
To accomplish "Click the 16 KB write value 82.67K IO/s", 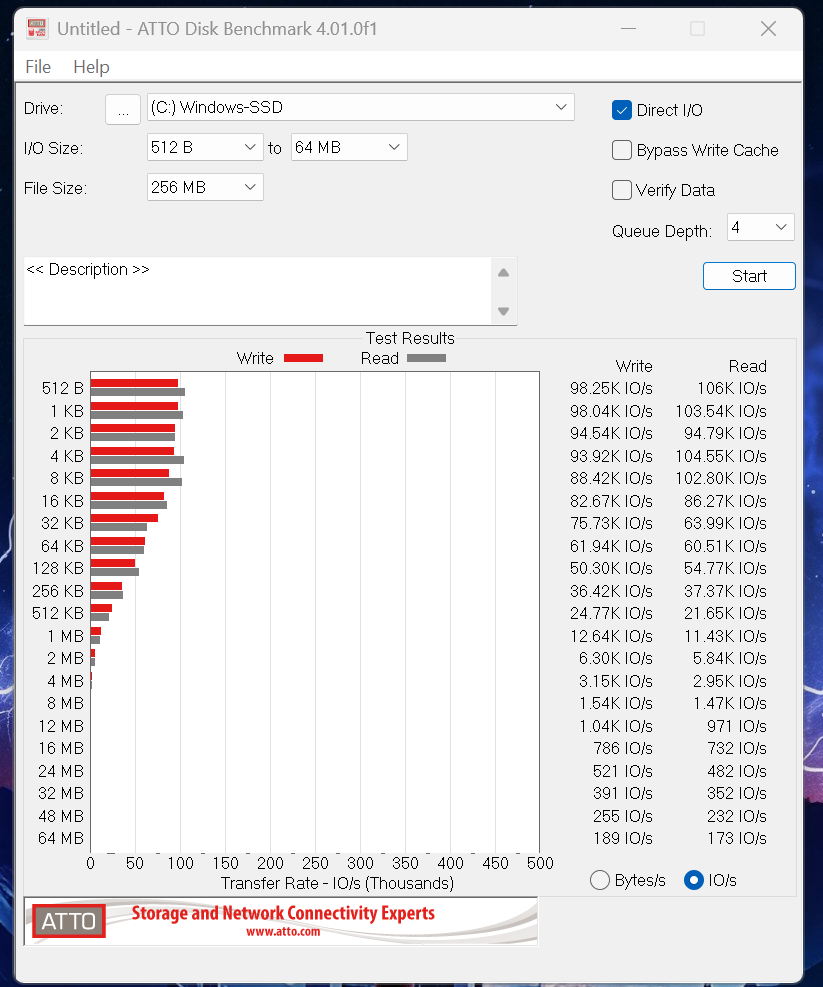I will [x=611, y=501].
